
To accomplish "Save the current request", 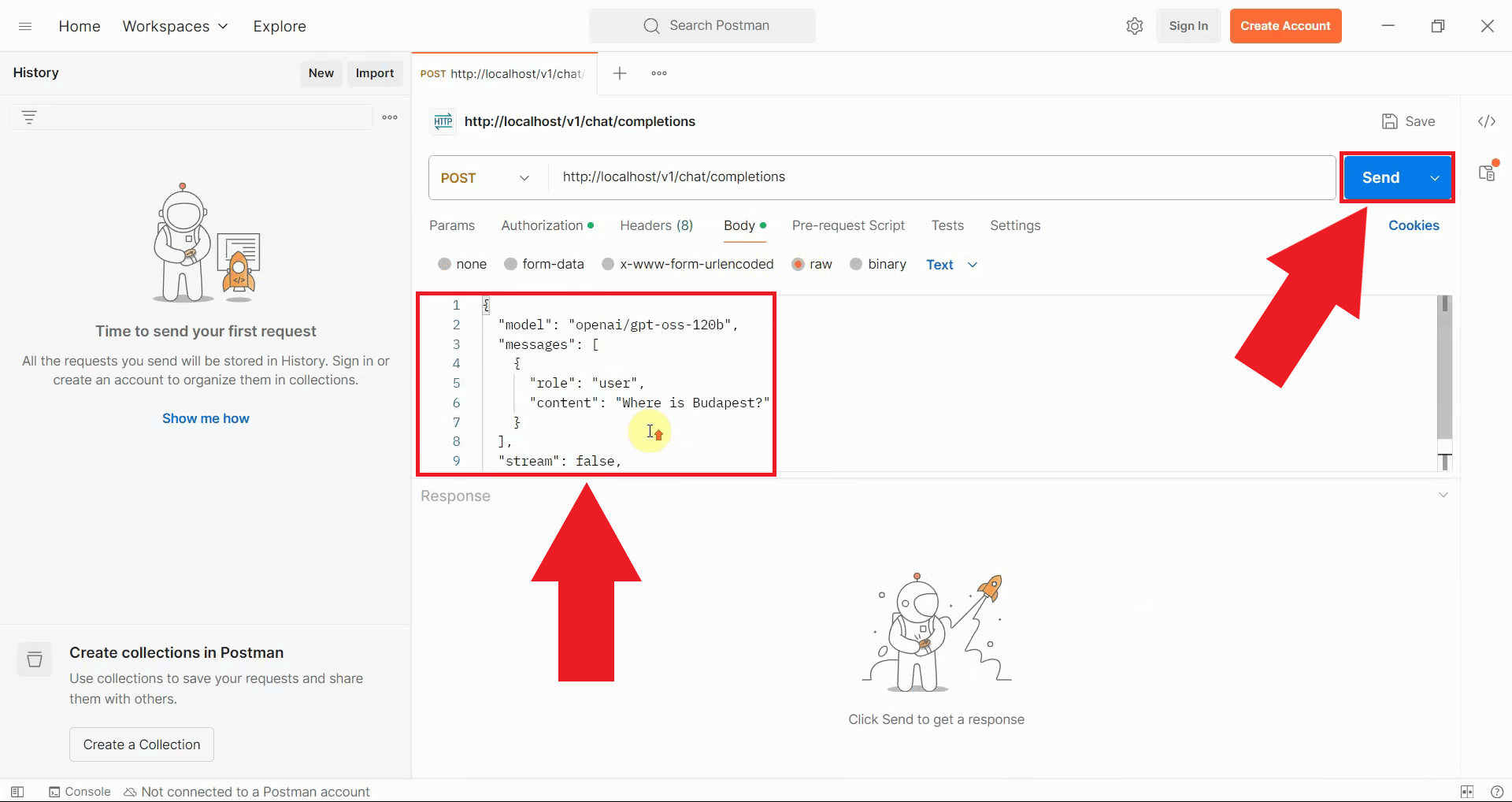I will (1409, 121).
